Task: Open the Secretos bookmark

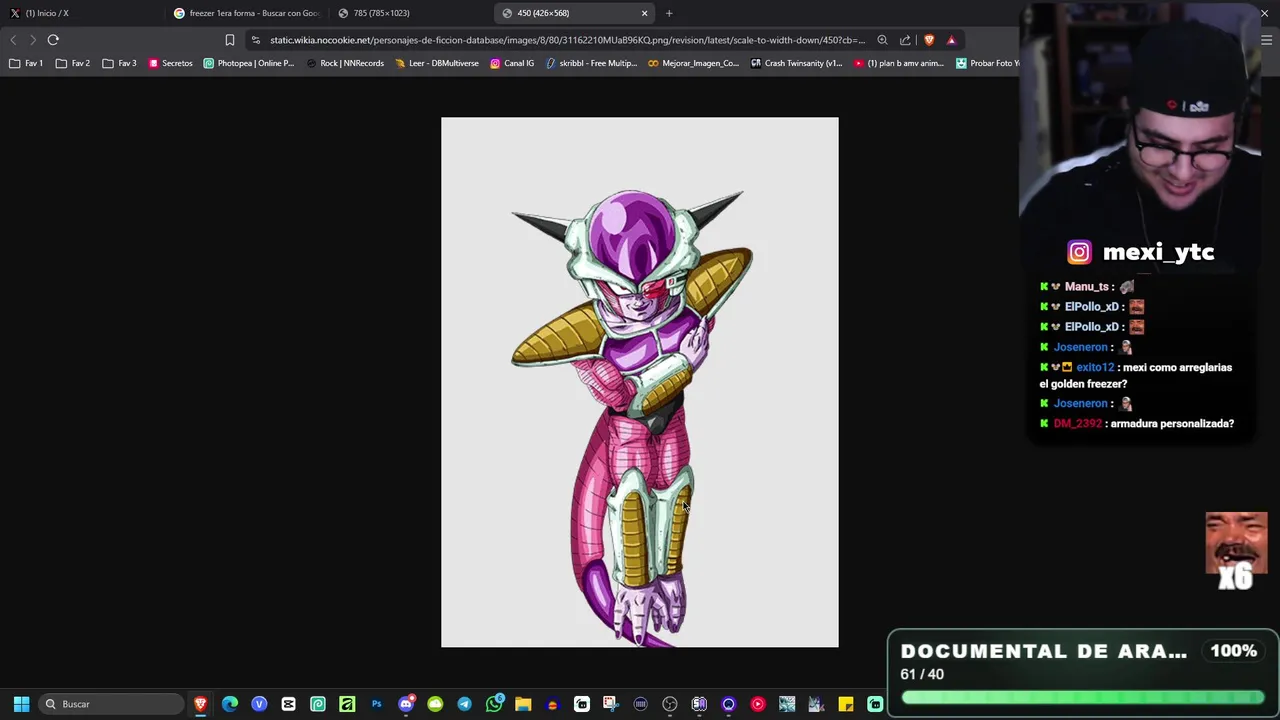Action: point(170,63)
